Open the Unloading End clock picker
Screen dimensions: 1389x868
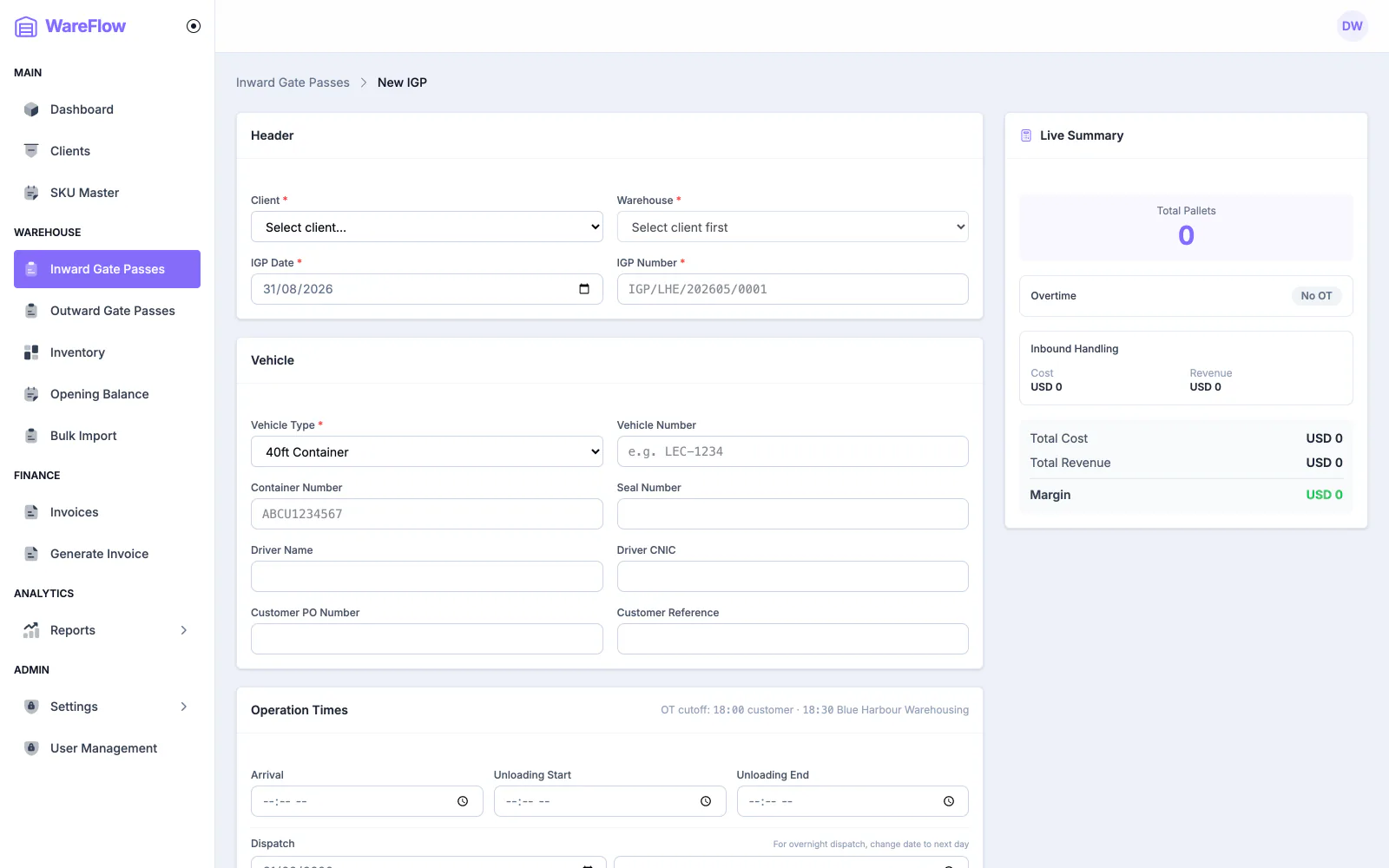point(949,801)
